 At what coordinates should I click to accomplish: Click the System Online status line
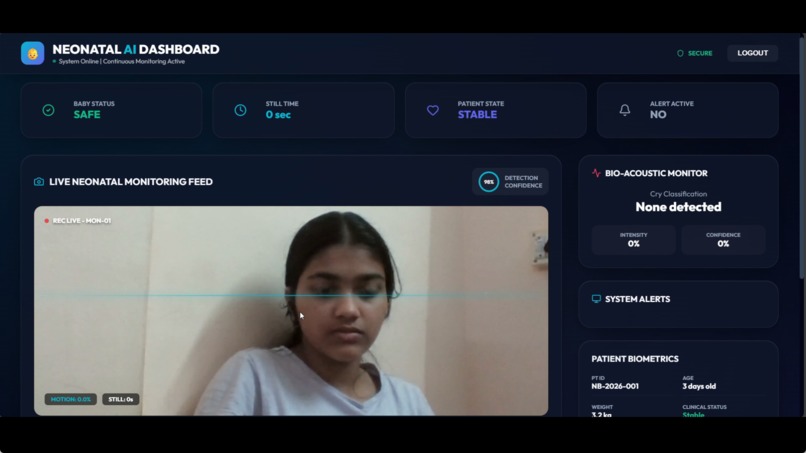tap(121, 62)
